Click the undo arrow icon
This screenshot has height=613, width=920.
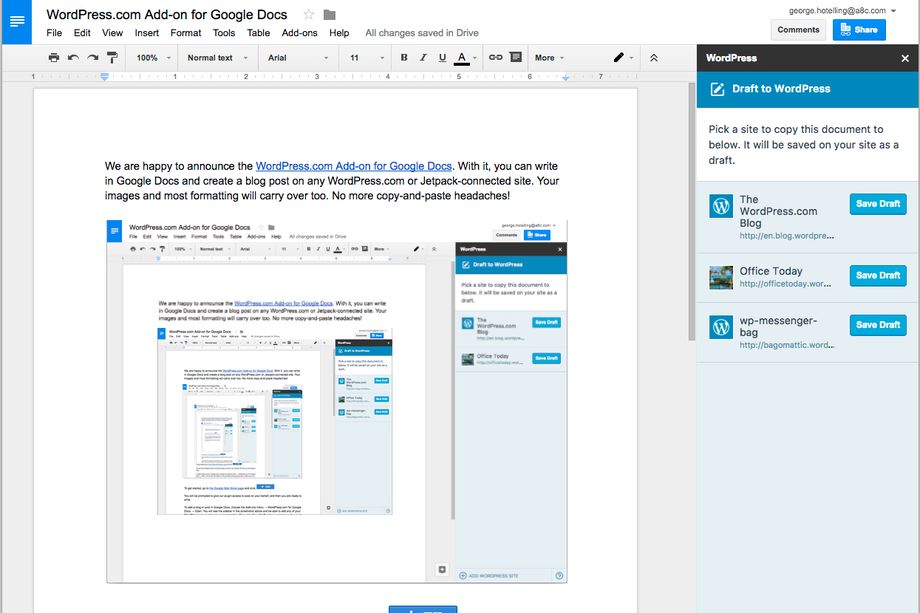point(73,58)
